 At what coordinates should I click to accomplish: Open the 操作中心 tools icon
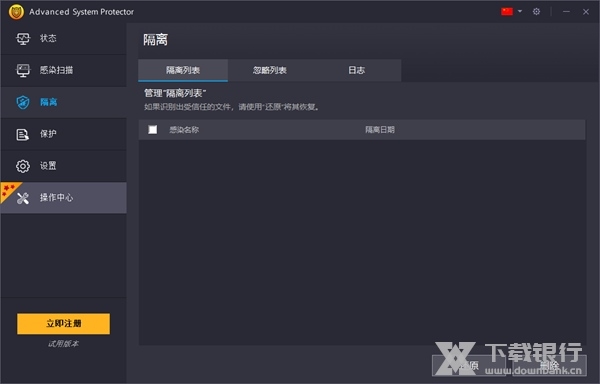pyautogui.click(x=23, y=198)
